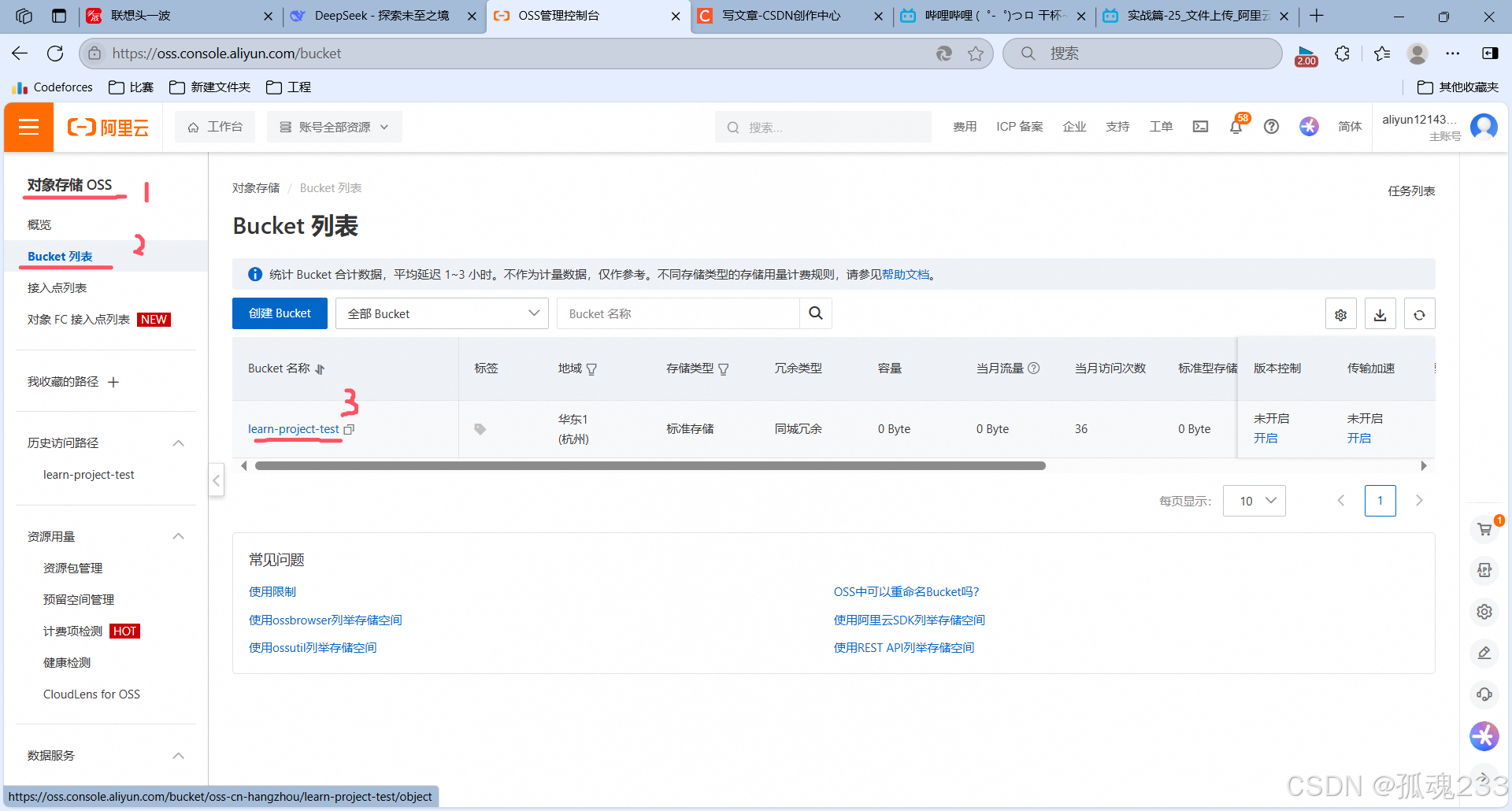Open the user avatar menu
The height and width of the screenshot is (811, 1512).
click(x=1484, y=127)
